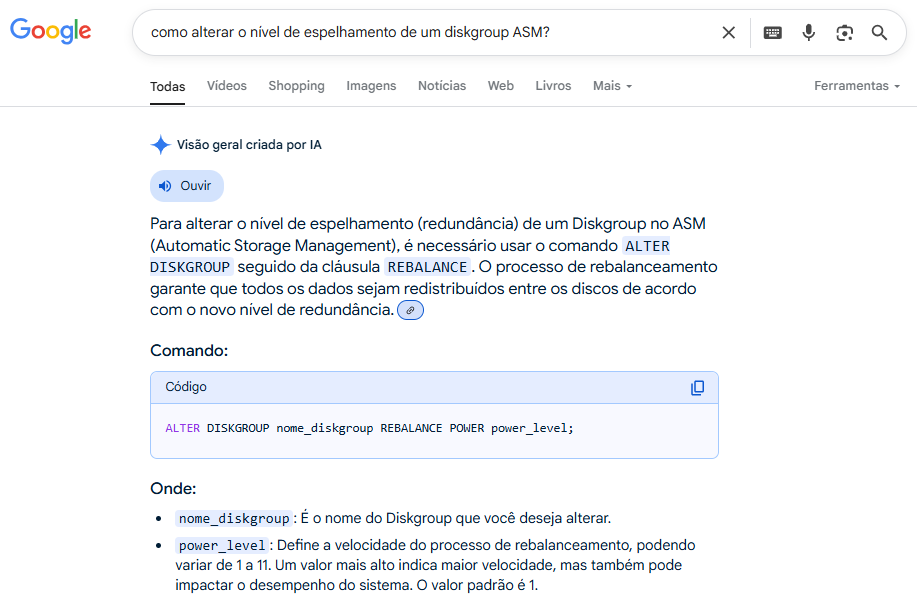Start voice search with microphone icon

(x=808, y=33)
